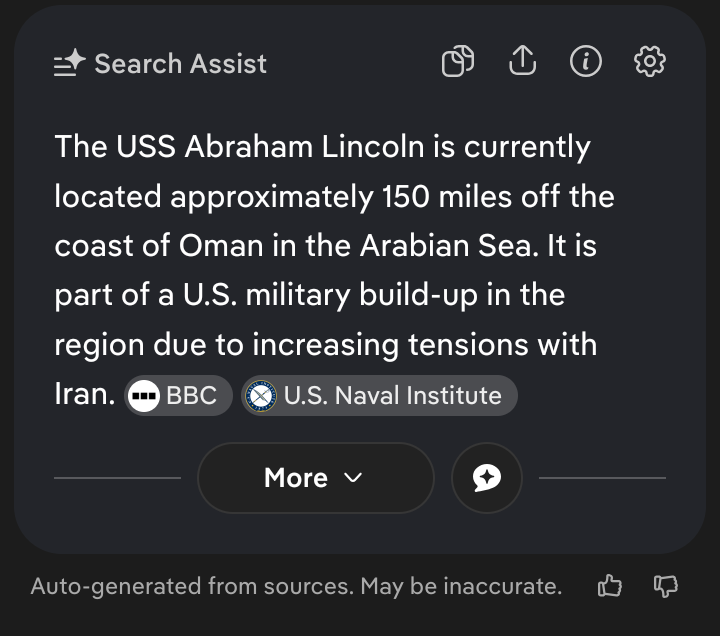Click the follow-up chat bubble icon
This screenshot has height=636, width=720.
click(x=486, y=478)
